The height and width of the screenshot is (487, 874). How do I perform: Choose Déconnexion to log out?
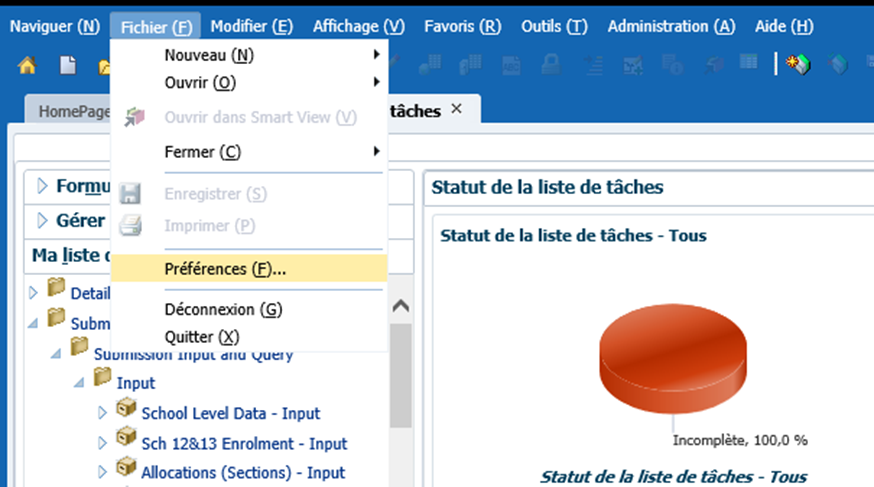[223, 310]
